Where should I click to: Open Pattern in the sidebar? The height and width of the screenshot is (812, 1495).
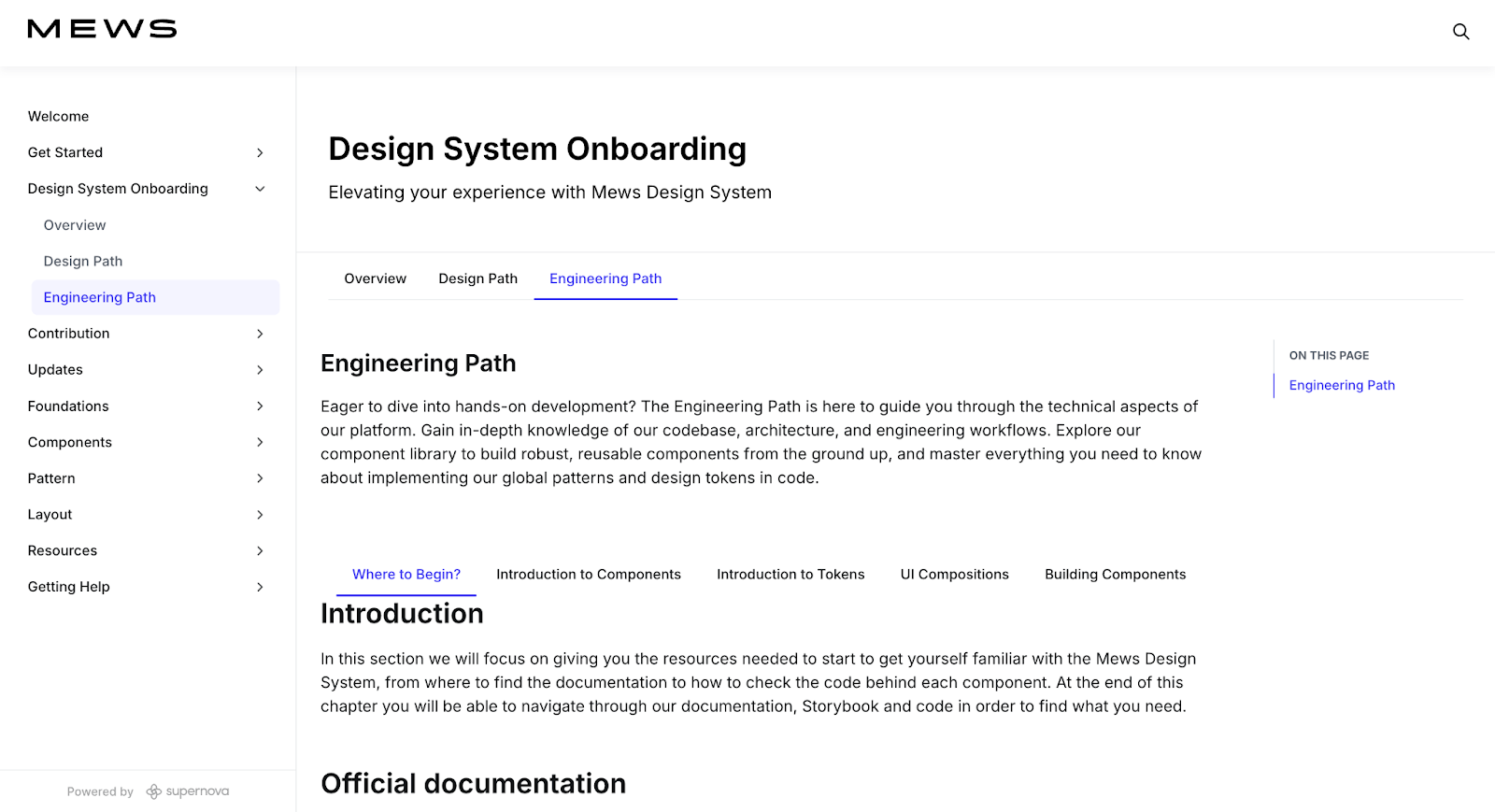pyautogui.click(x=51, y=478)
